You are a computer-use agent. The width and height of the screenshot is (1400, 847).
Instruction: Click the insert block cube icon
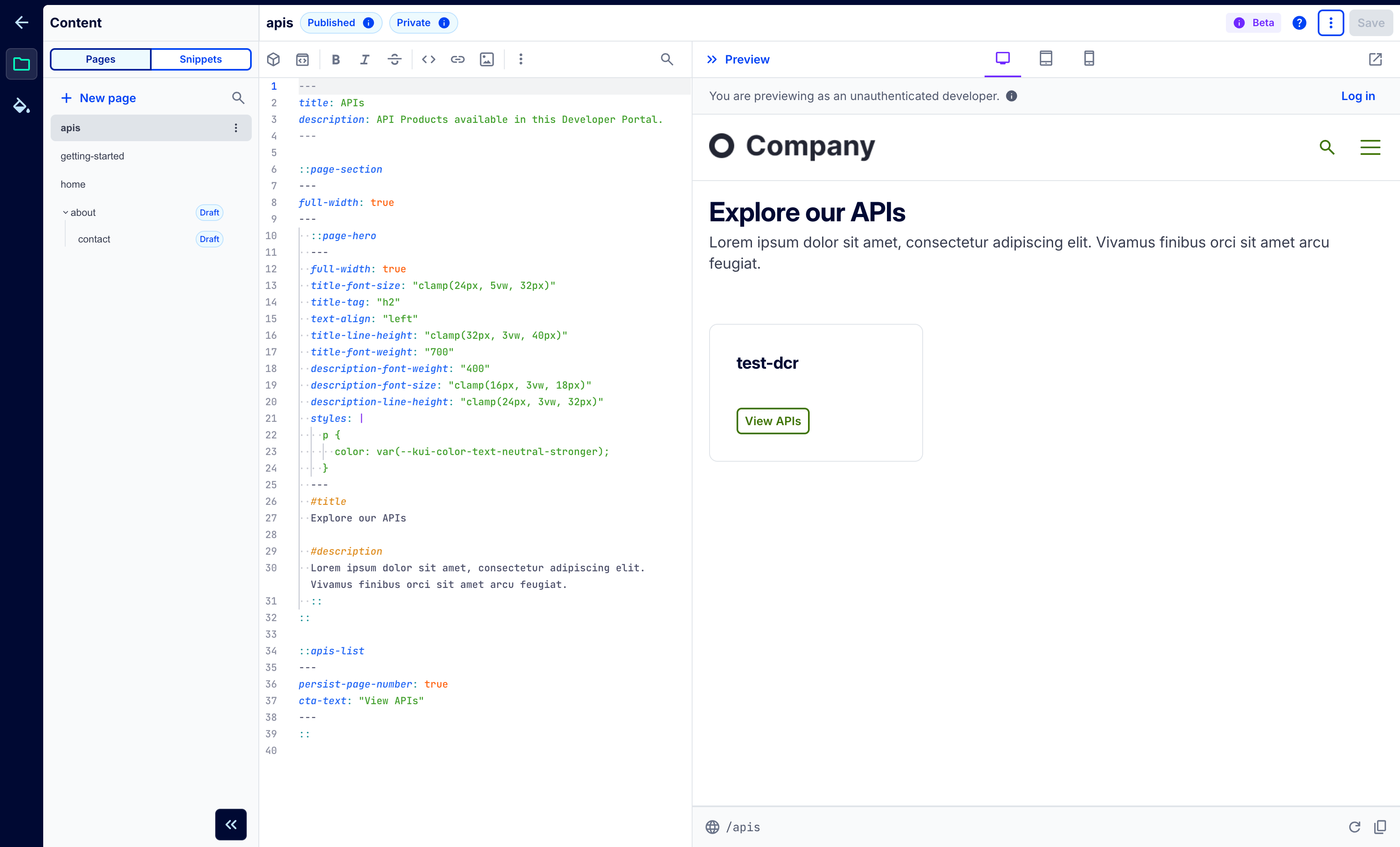273,59
